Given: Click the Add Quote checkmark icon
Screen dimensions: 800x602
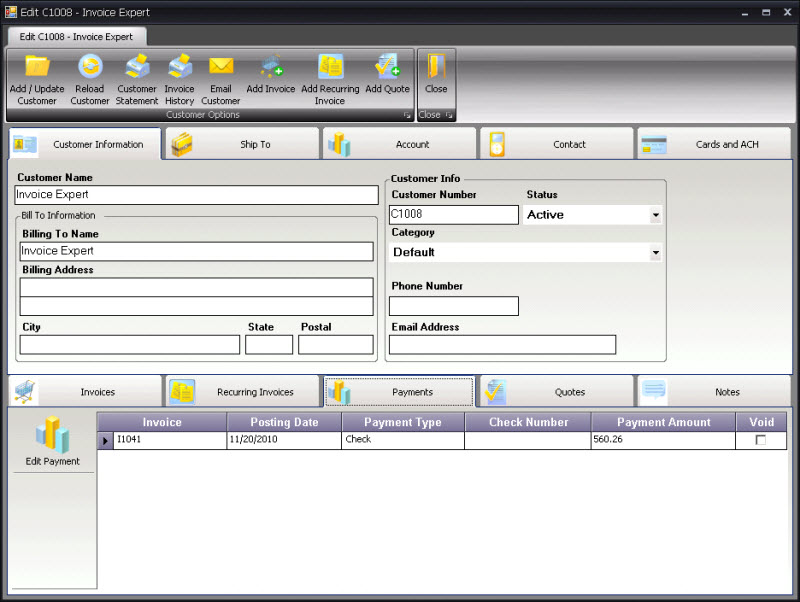Looking at the screenshot, I should 387,66.
